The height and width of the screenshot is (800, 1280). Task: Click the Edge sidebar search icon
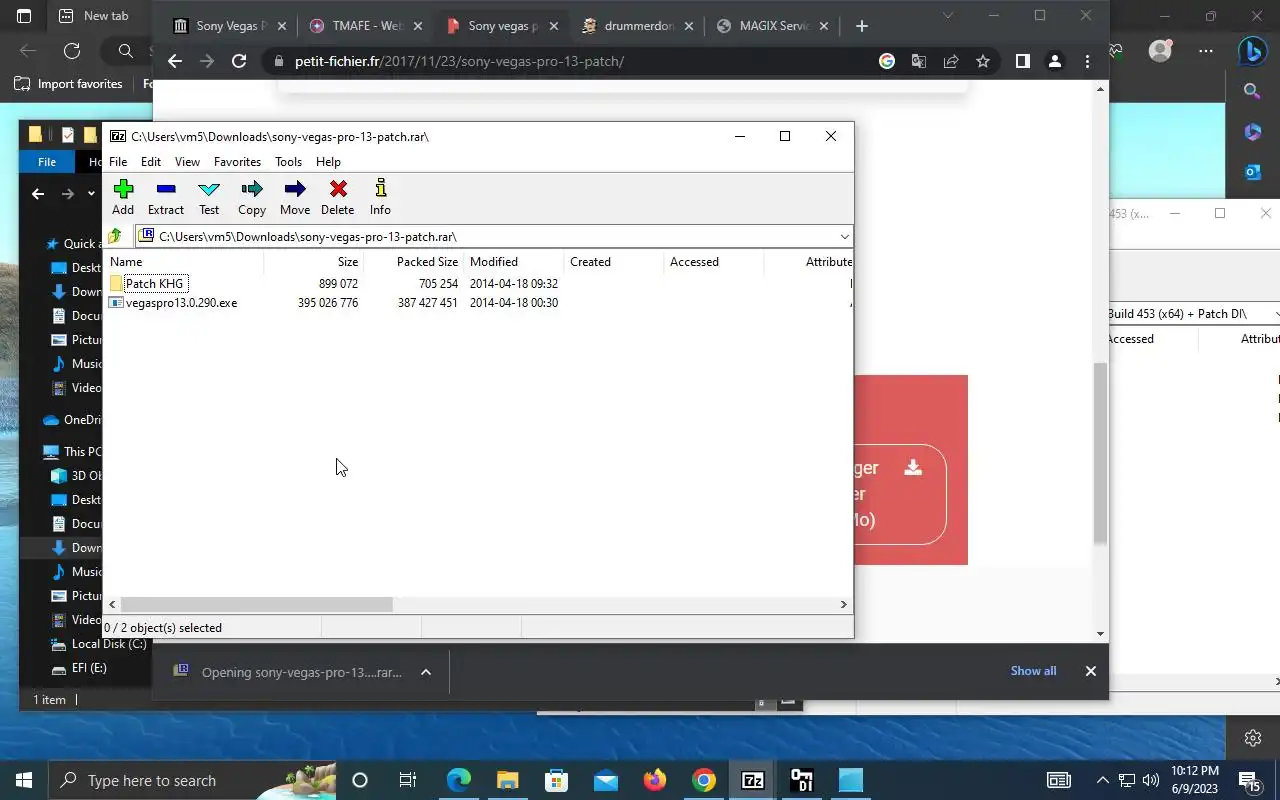(1252, 91)
